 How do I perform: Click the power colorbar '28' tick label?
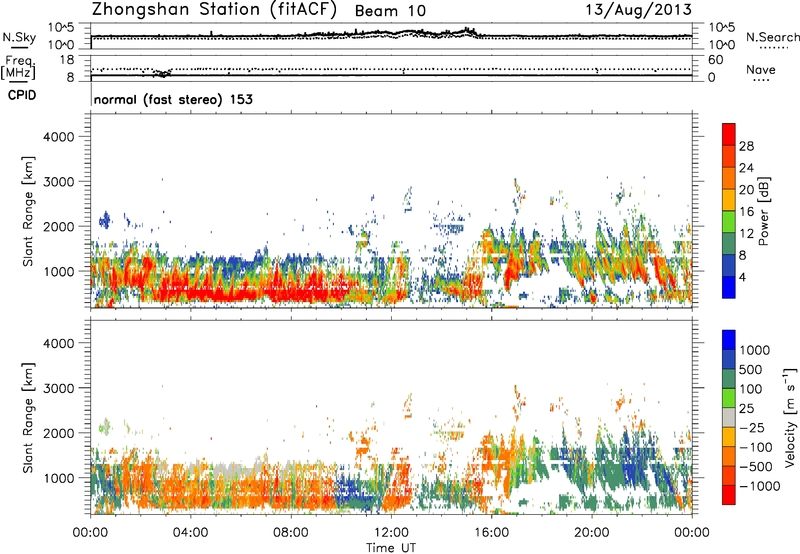[746, 146]
